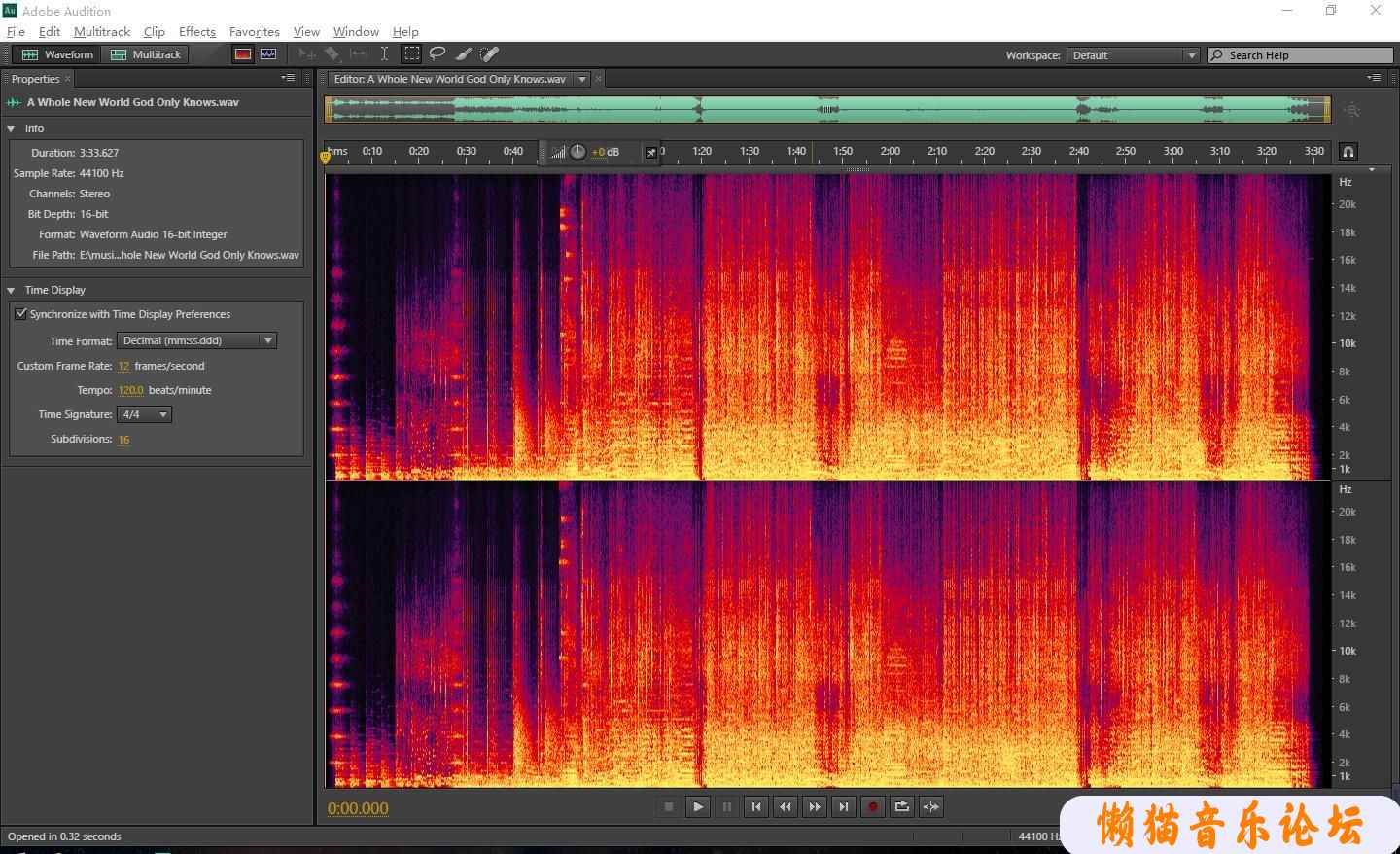Open the Editor file selector dropdown
Image resolution: width=1400 pixels, height=854 pixels.
pyautogui.click(x=582, y=79)
